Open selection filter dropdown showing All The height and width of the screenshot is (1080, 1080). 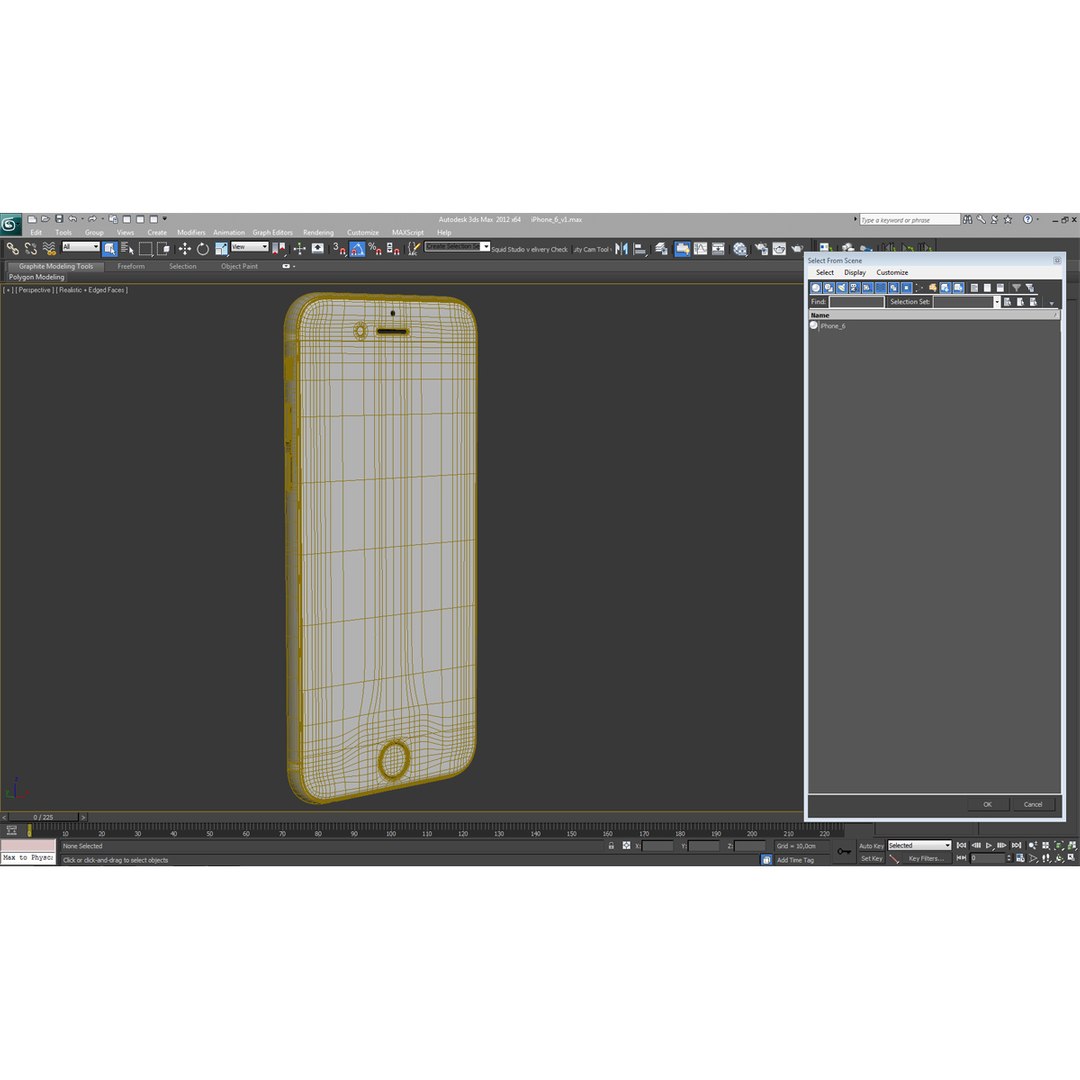click(81, 247)
